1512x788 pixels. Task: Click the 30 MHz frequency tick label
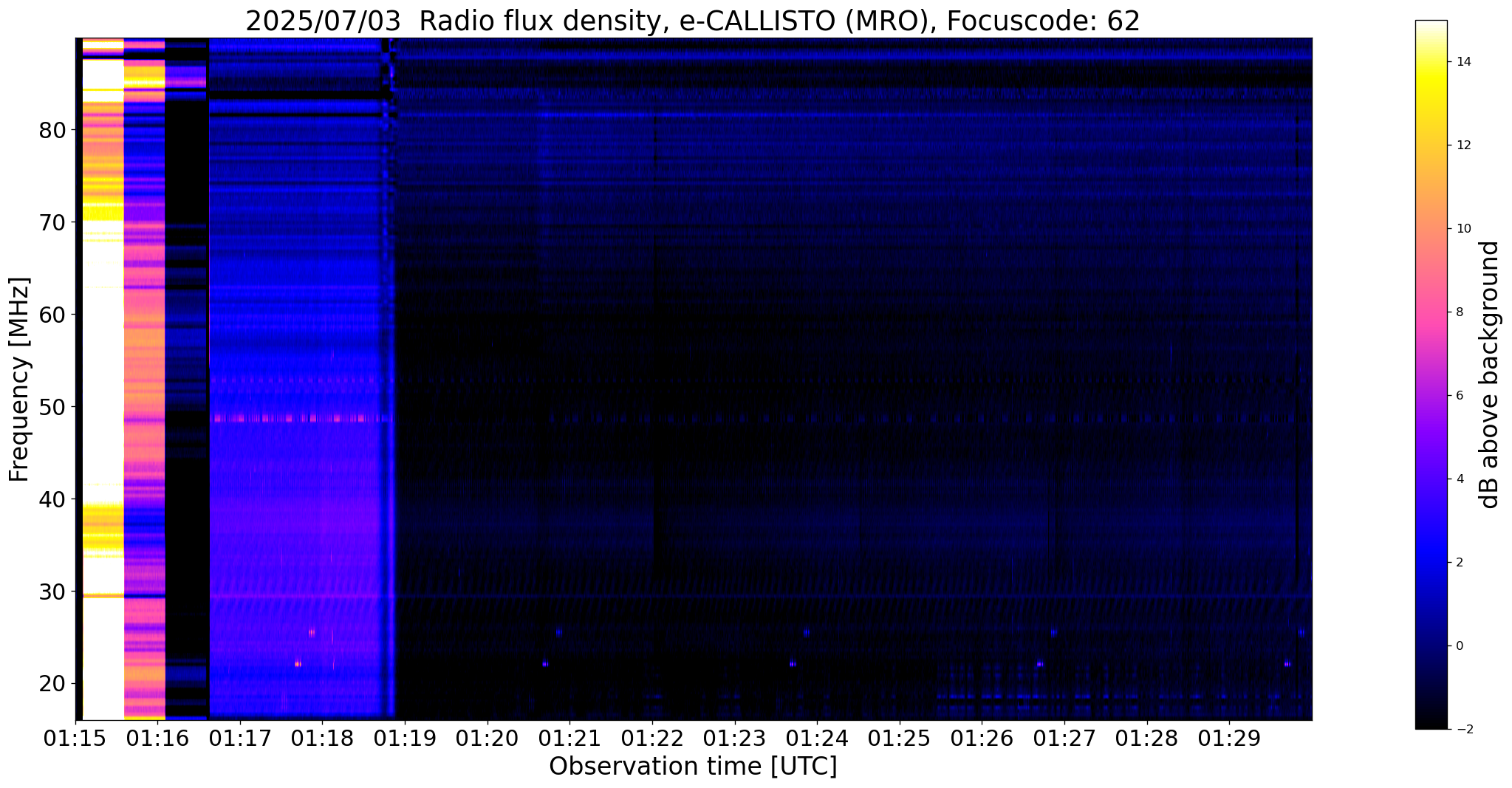[52, 592]
